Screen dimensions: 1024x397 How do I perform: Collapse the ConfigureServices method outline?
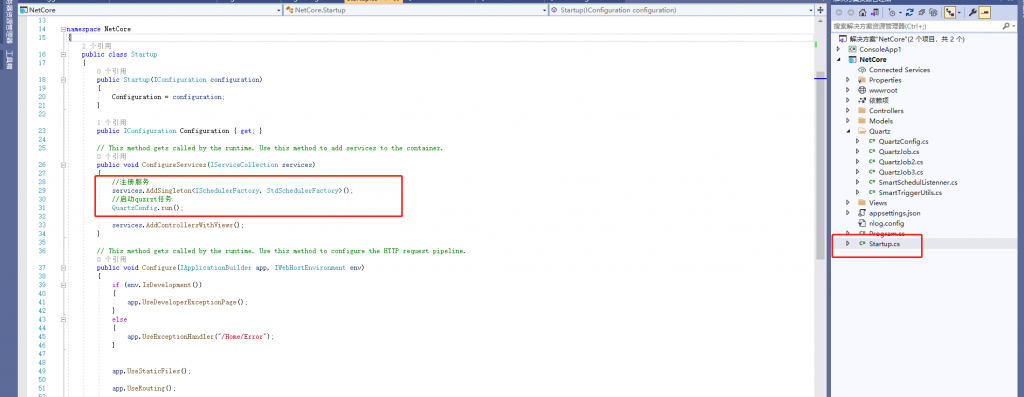[x=63, y=165]
